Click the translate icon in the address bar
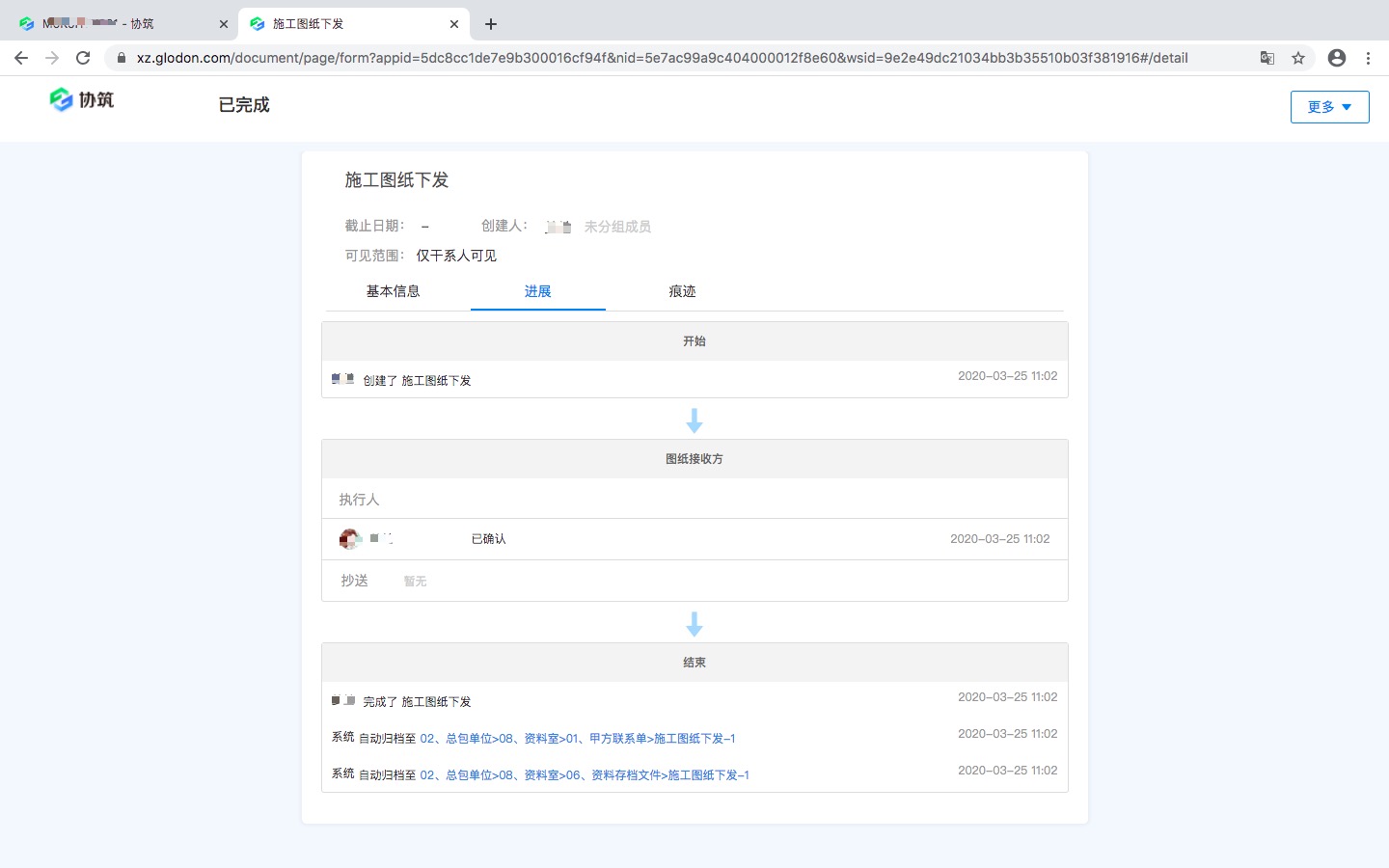Viewport: 1389px width, 868px height. click(x=1266, y=58)
